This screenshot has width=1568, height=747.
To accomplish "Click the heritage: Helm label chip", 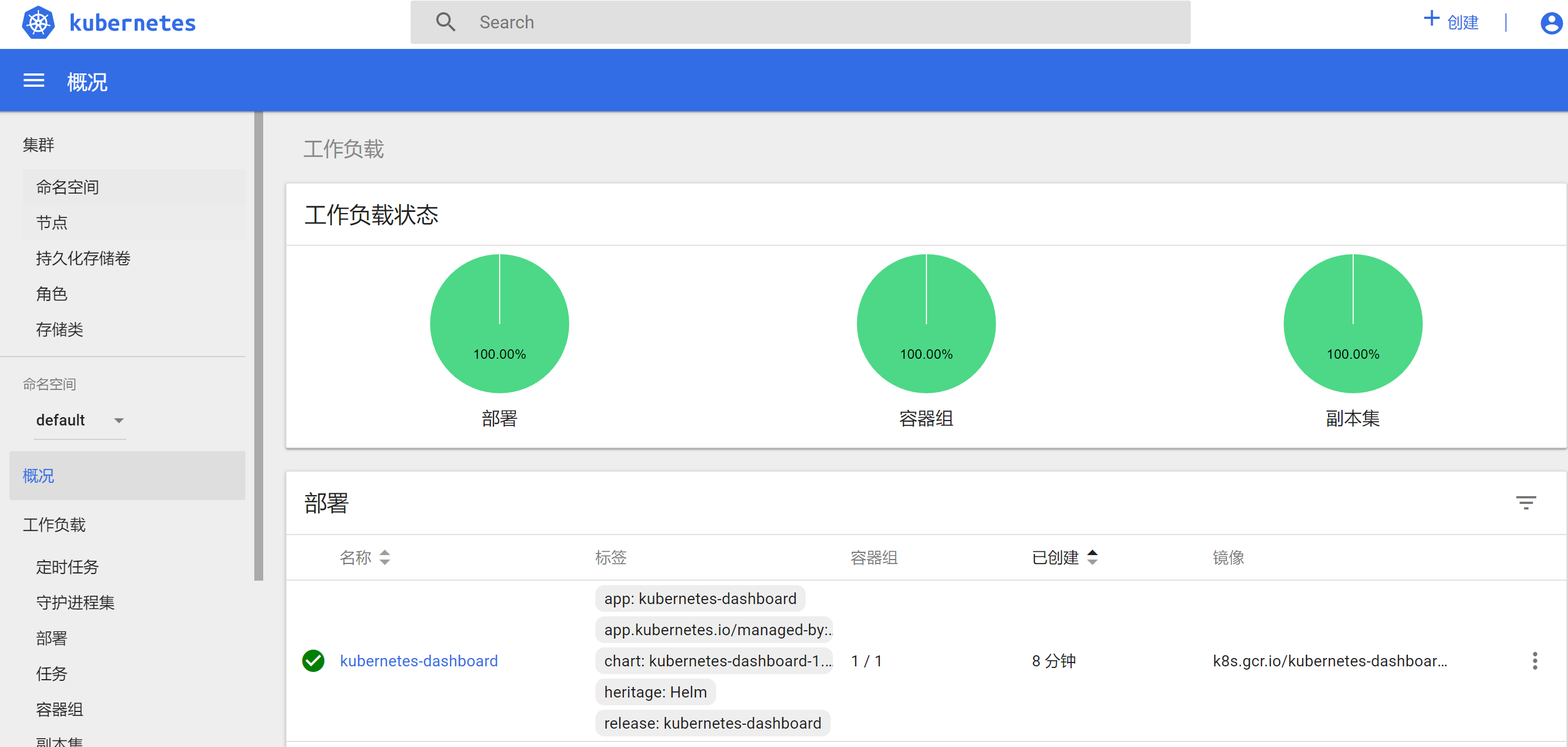I will pyautogui.click(x=655, y=692).
